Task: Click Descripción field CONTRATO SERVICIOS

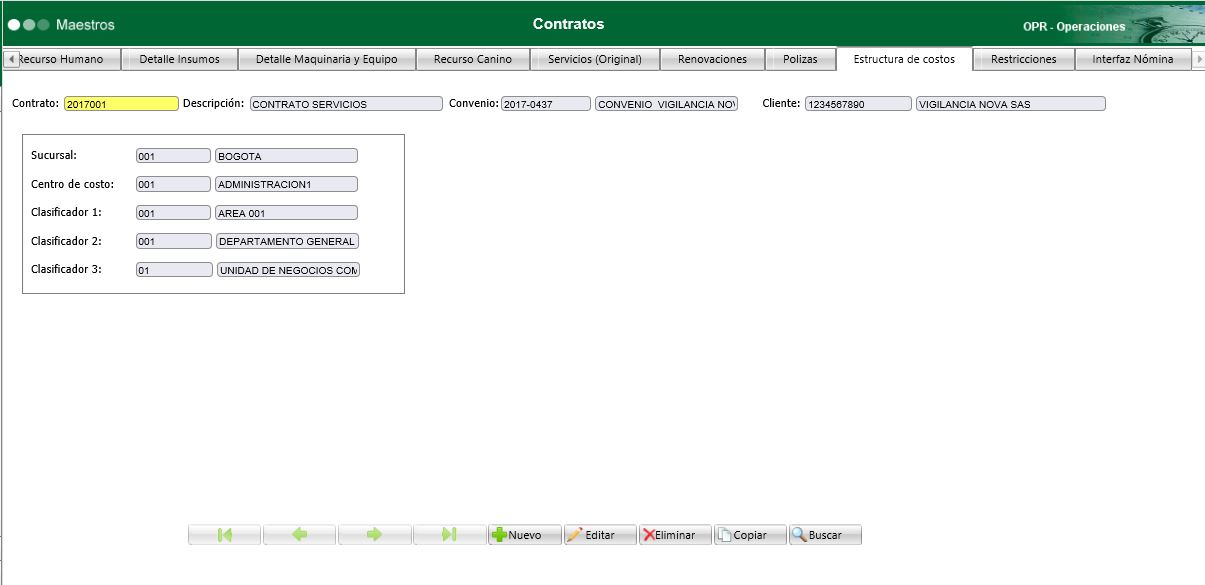Action: (x=346, y=104)
